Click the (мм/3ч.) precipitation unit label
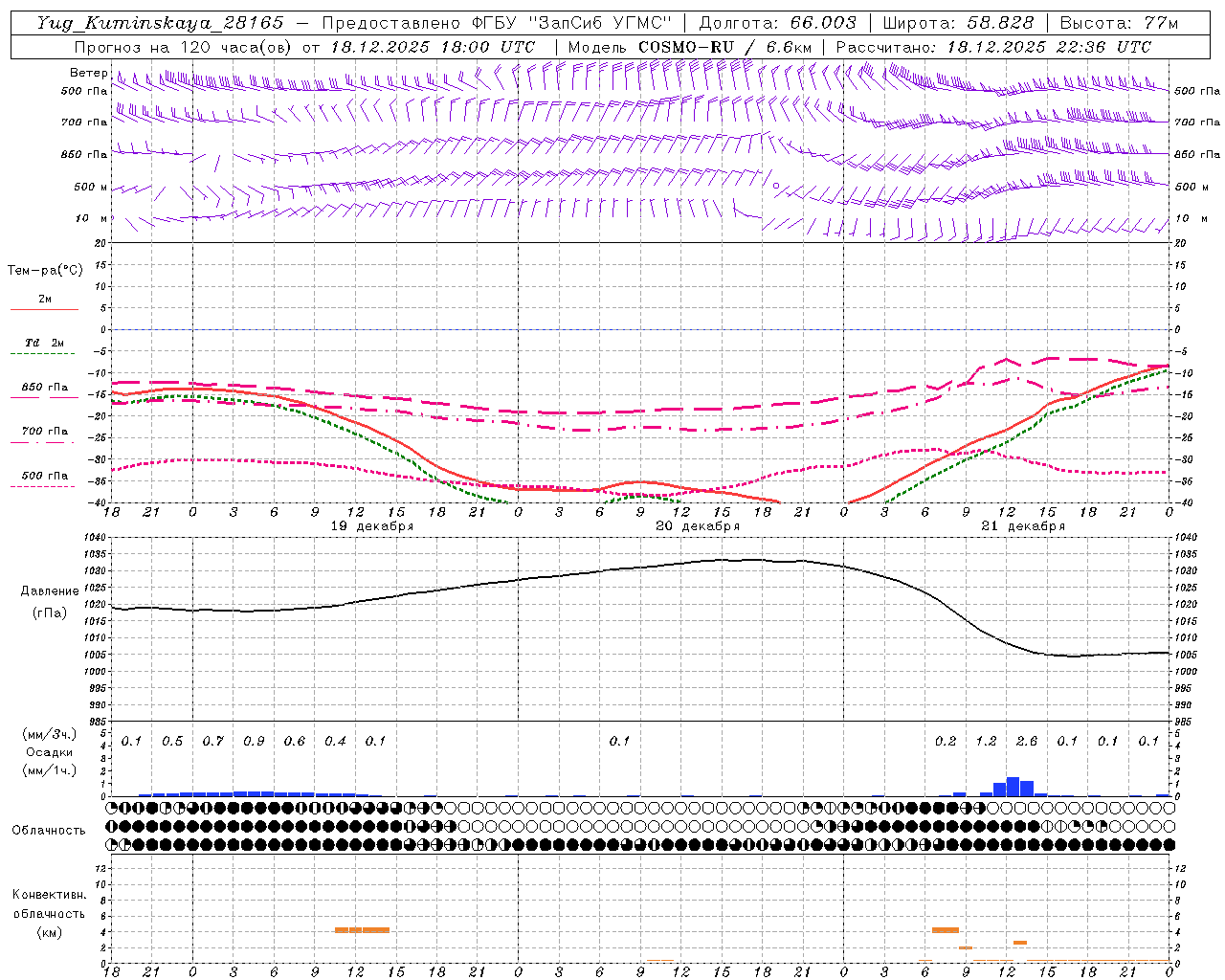The height and width of the screenshot is (980, 1225). 47,734
